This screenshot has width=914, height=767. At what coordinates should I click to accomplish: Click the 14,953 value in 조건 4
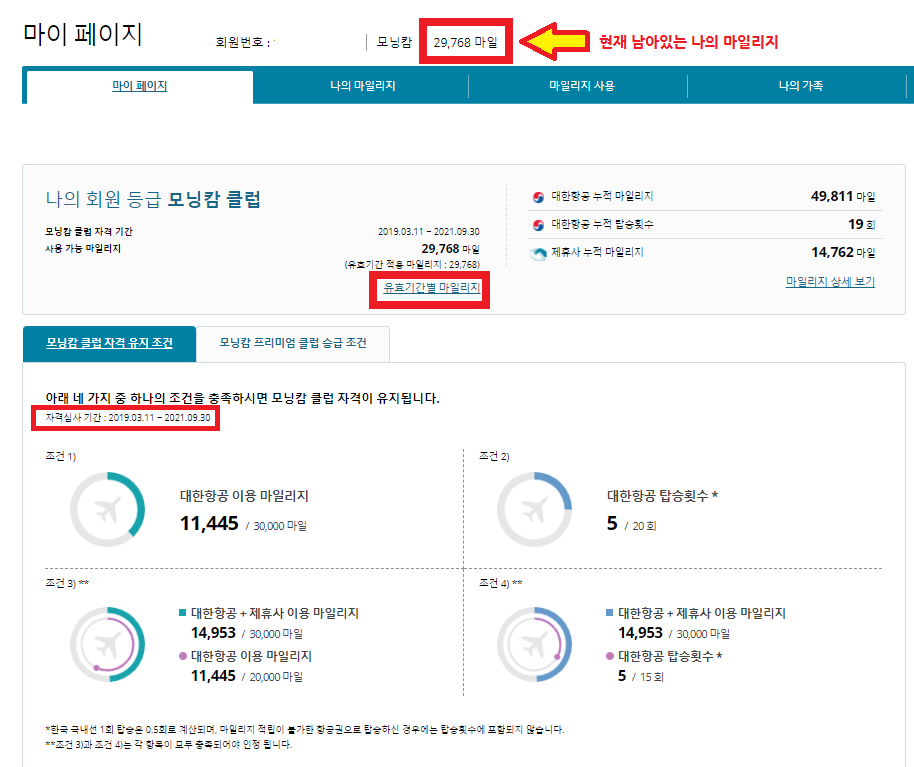(641, 633)
